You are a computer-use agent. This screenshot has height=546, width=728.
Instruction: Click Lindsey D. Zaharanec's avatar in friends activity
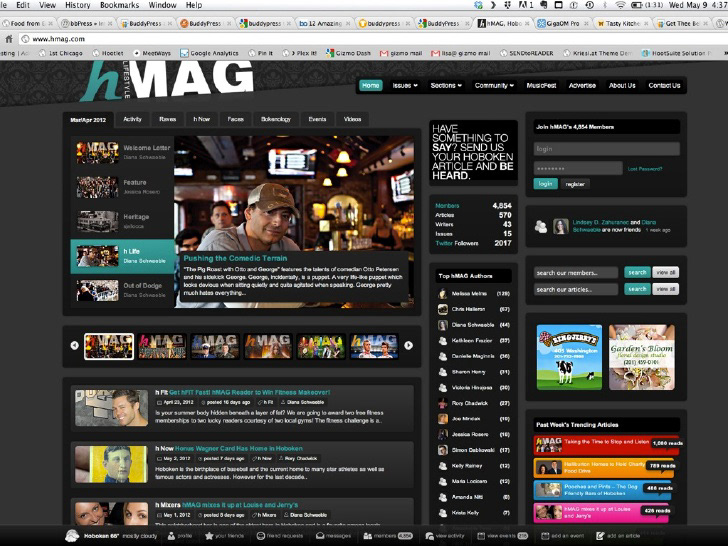[561, 226]
